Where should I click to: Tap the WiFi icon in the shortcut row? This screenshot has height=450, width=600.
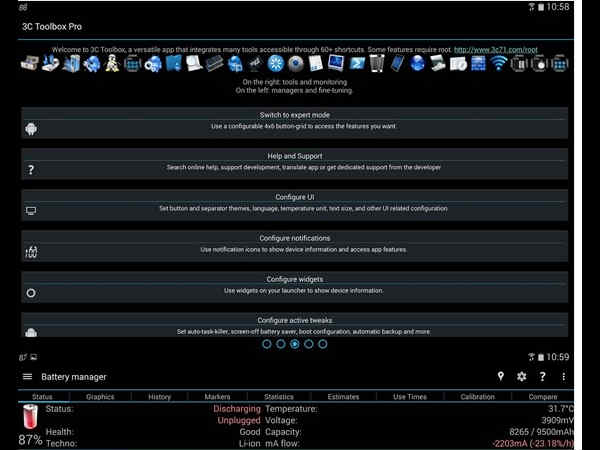pos(499,64)
